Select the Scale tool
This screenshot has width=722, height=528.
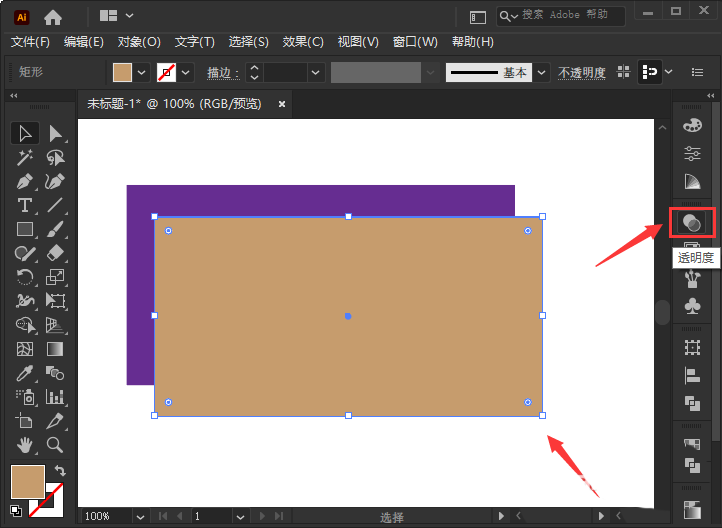(x=55, y=277)
